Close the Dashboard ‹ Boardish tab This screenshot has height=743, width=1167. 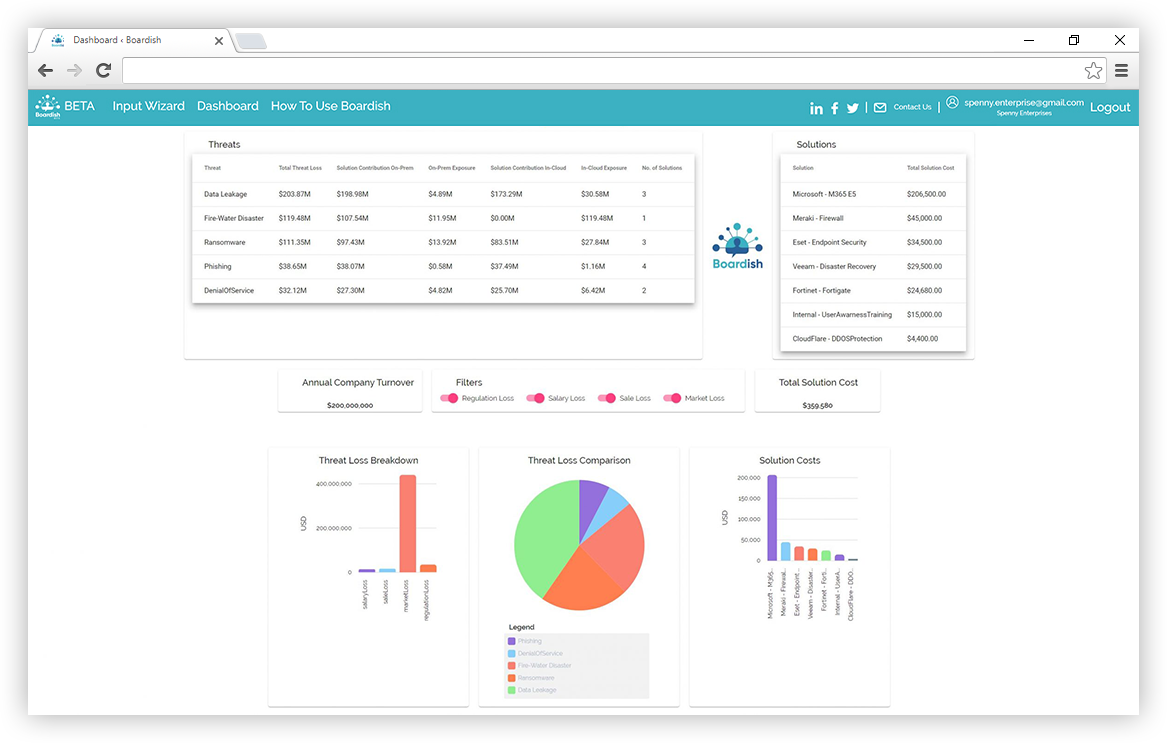point(219,41)
